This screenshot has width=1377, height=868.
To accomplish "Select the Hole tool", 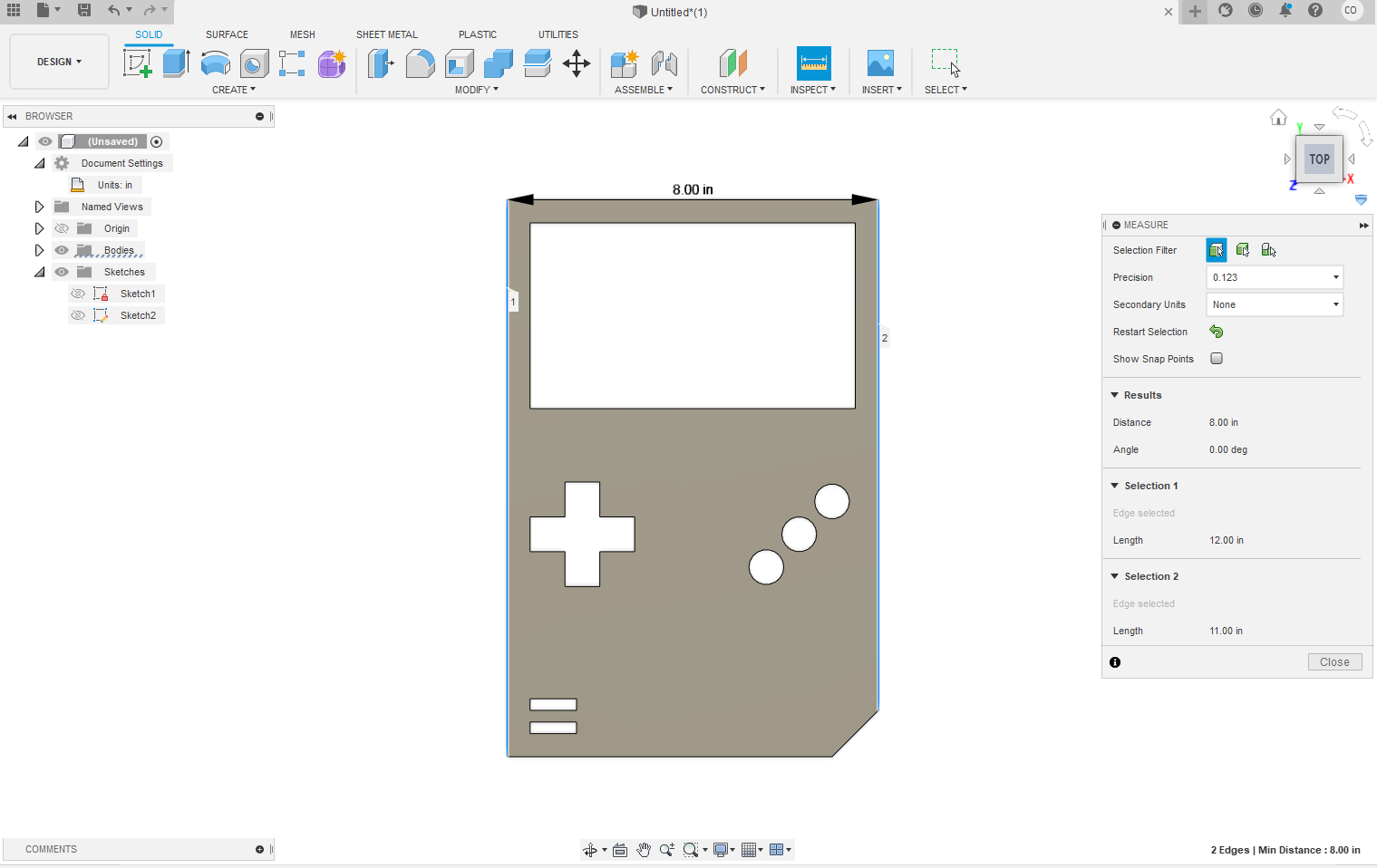I will tap(254, 63).
